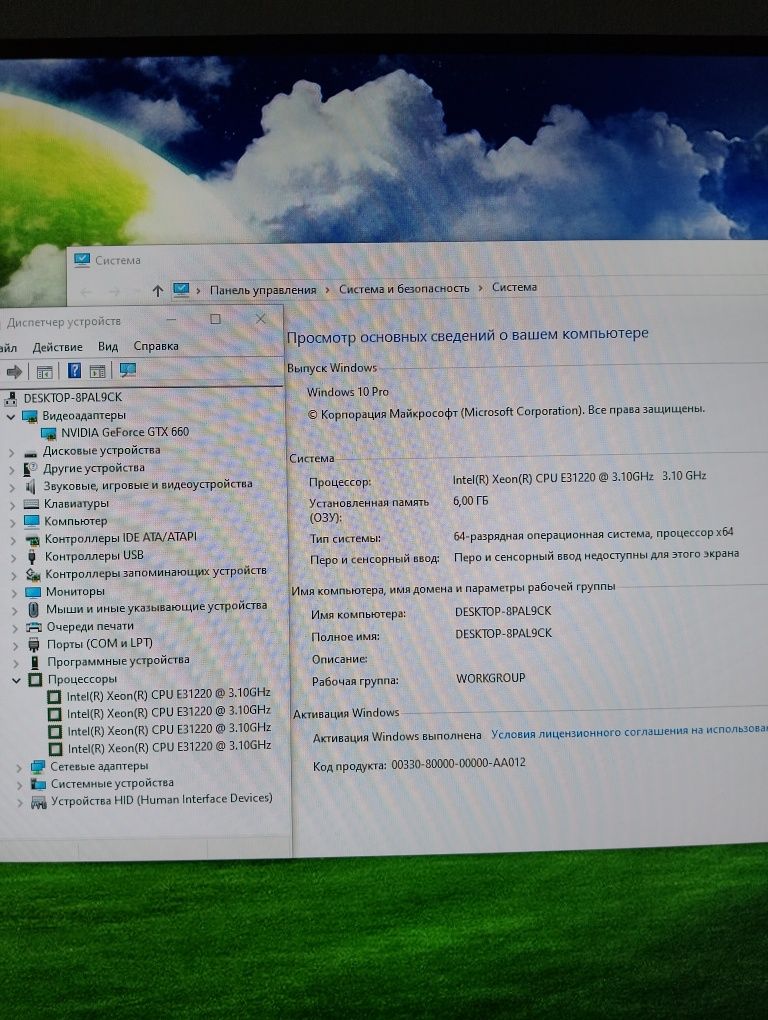The height and width of the screenshot is (1020, 768).
Task: Click the System window icon in breadcrumb bar
Action: (x=181, y=289)
